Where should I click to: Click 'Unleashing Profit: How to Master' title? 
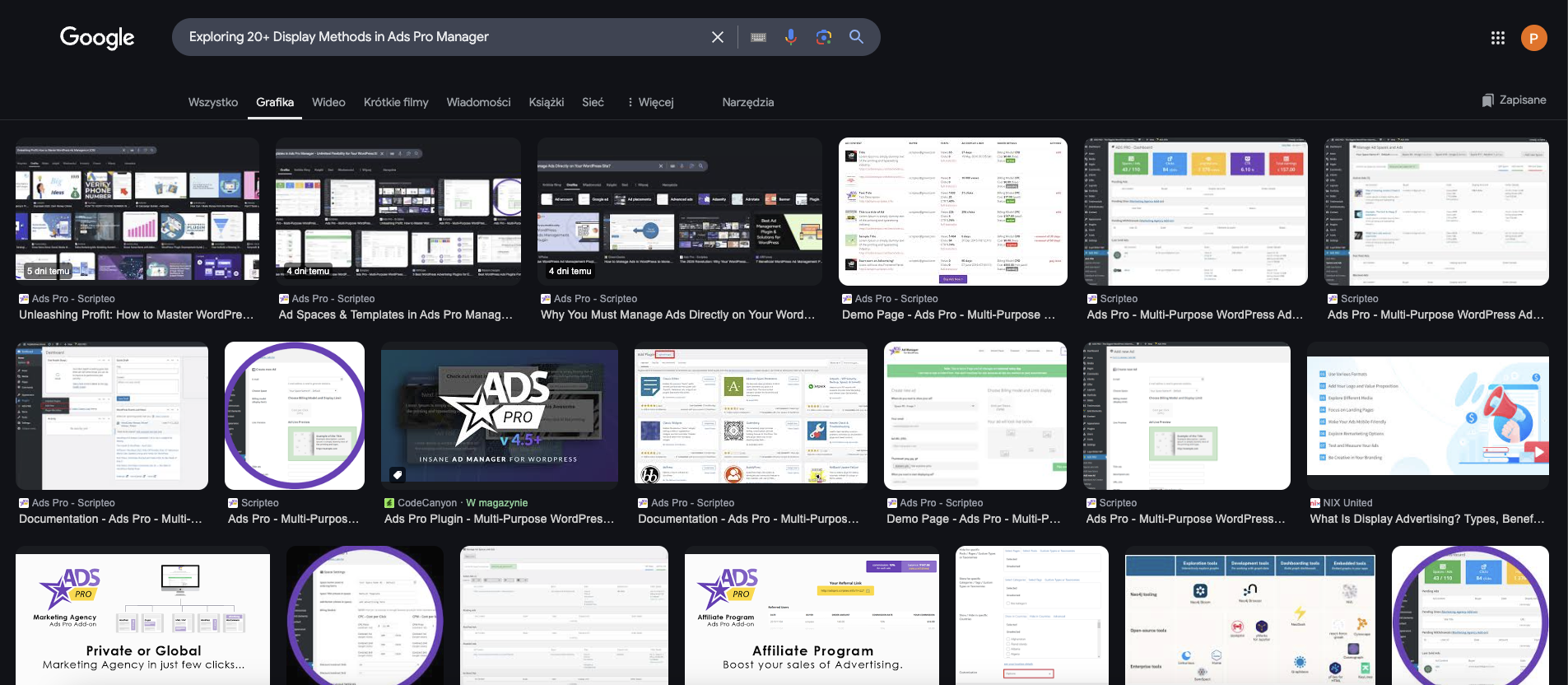[x=137, y=315]
